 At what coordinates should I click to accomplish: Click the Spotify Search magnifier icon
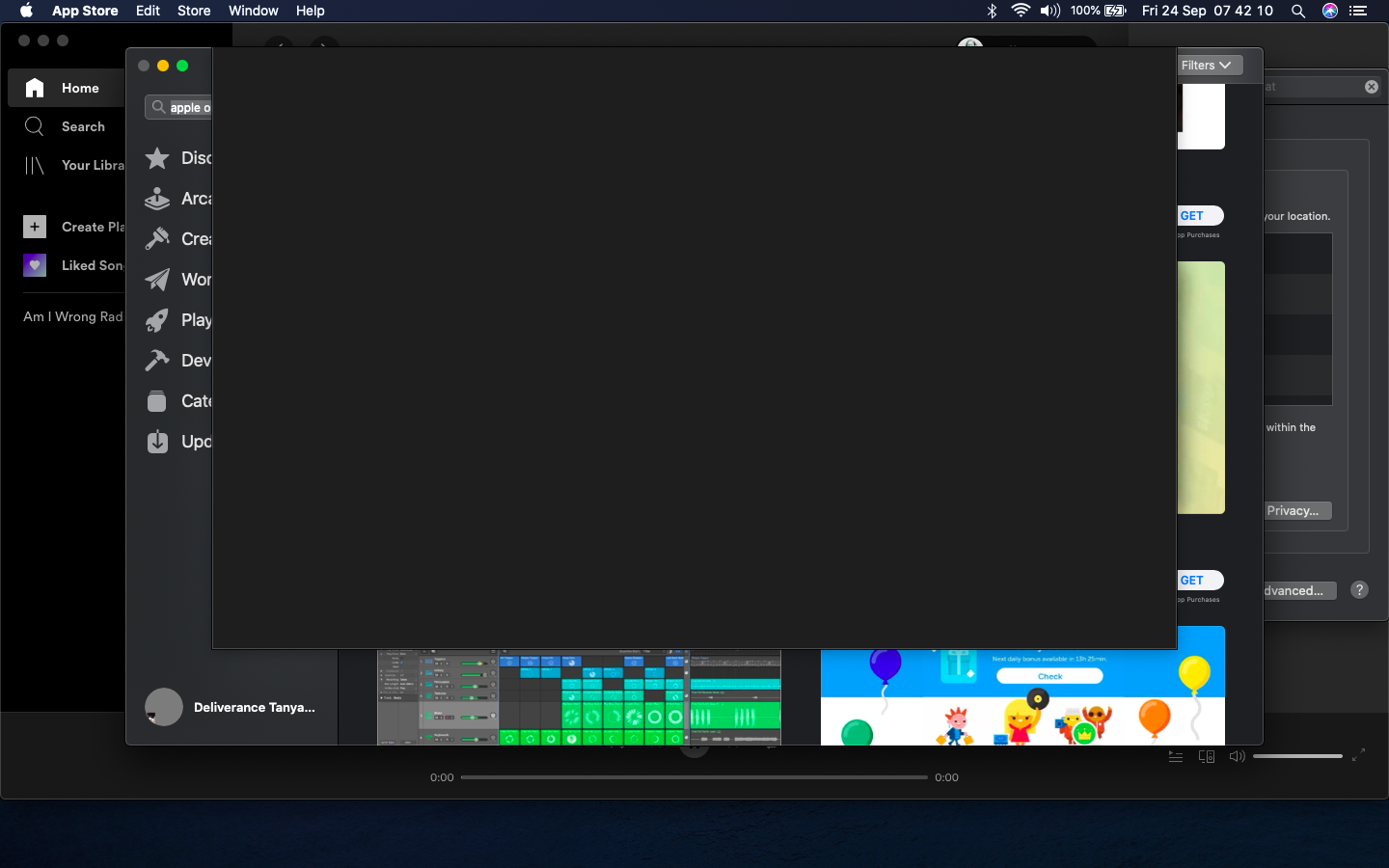[x=35, y=126]
